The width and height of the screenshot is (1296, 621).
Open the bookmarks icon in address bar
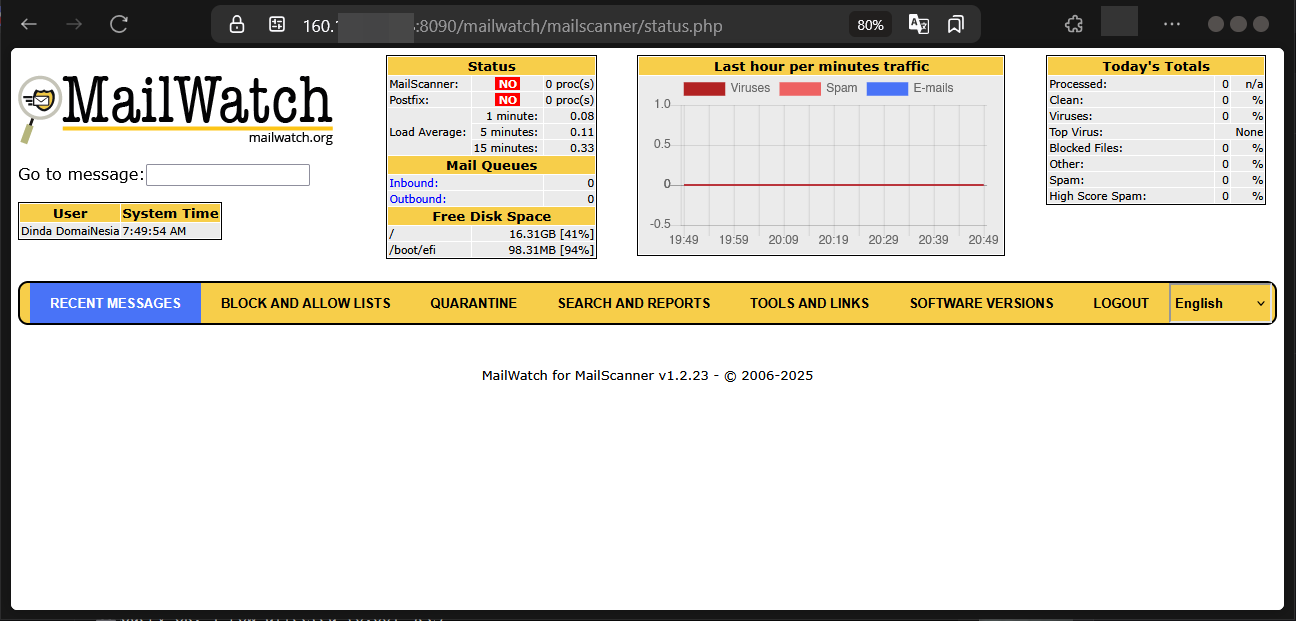(956, 25)
